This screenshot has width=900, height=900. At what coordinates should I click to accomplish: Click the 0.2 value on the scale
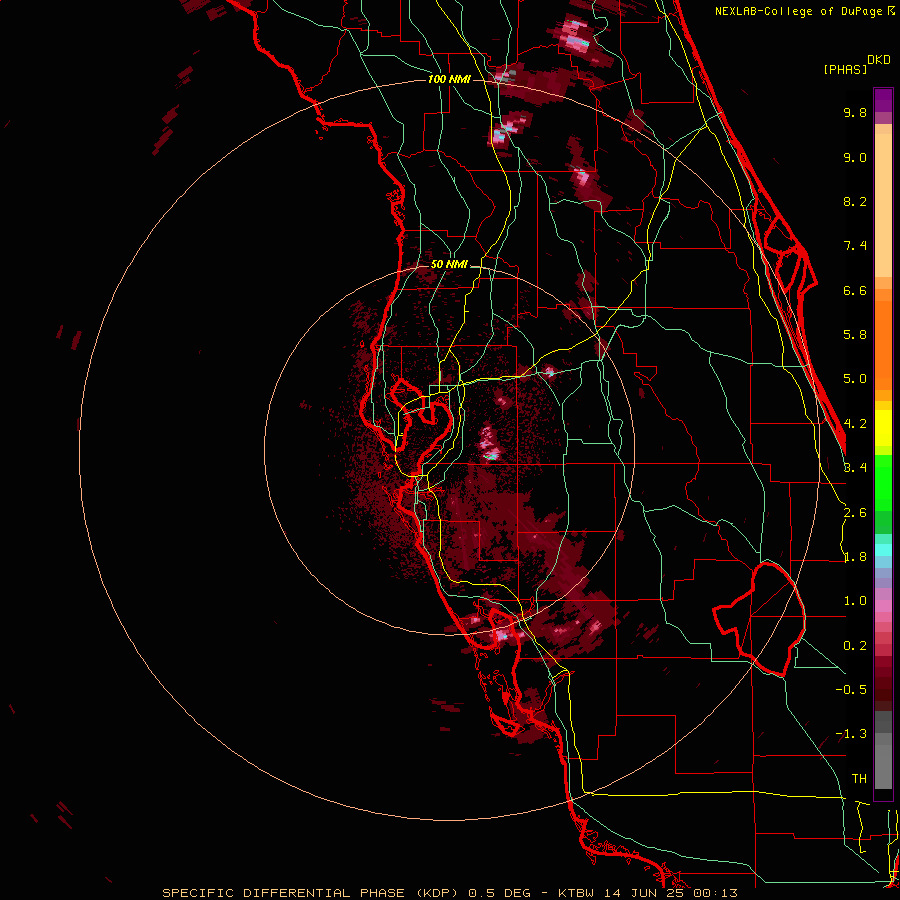pyautogui.click(x=855, y=646)
